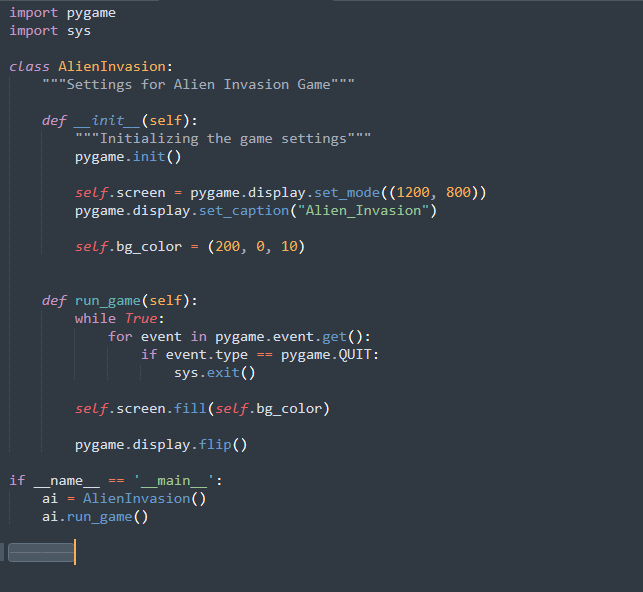
Task: Click the number 800 in set_mode
Action: coord(458,193)
